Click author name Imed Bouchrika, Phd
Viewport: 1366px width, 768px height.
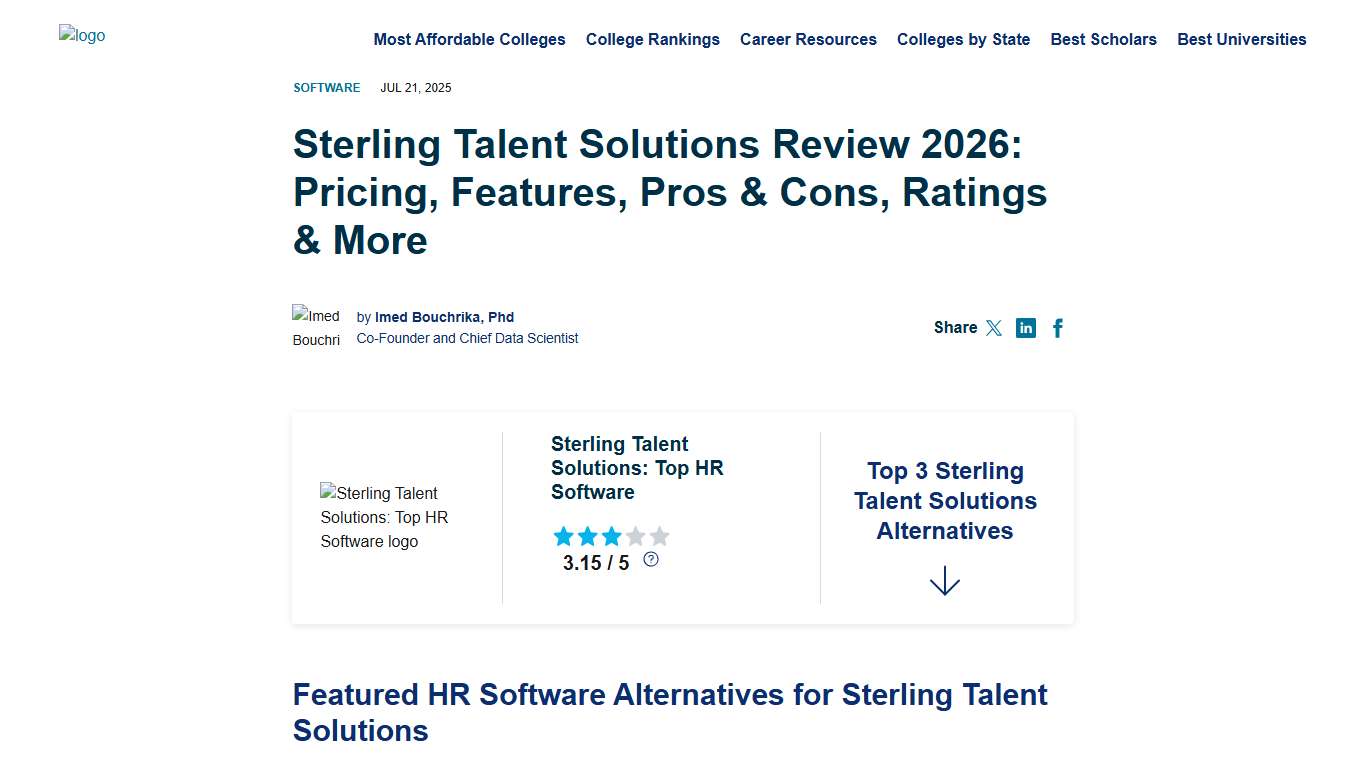(x=444, y=317)
